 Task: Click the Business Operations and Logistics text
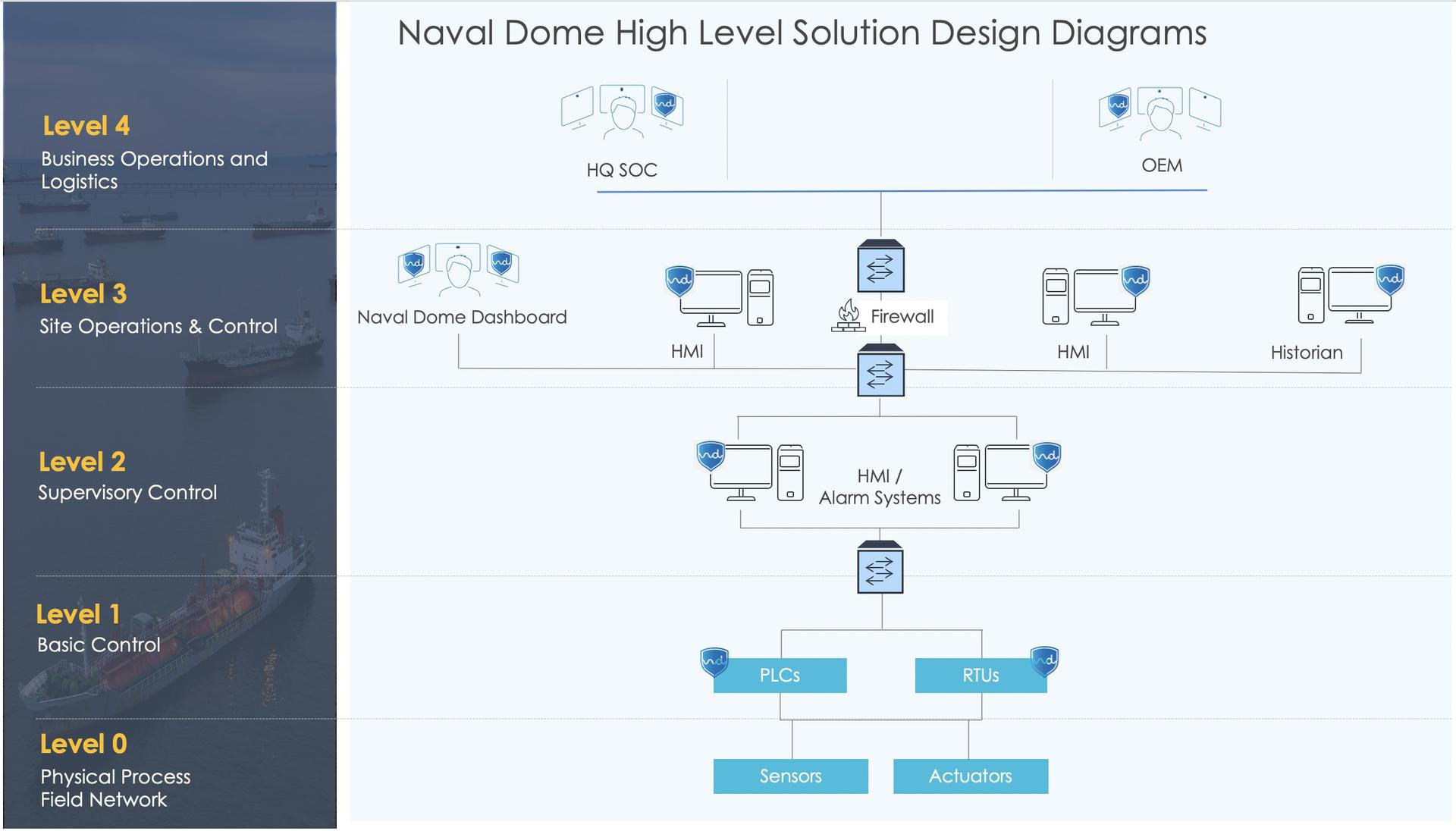pos(155,170)
